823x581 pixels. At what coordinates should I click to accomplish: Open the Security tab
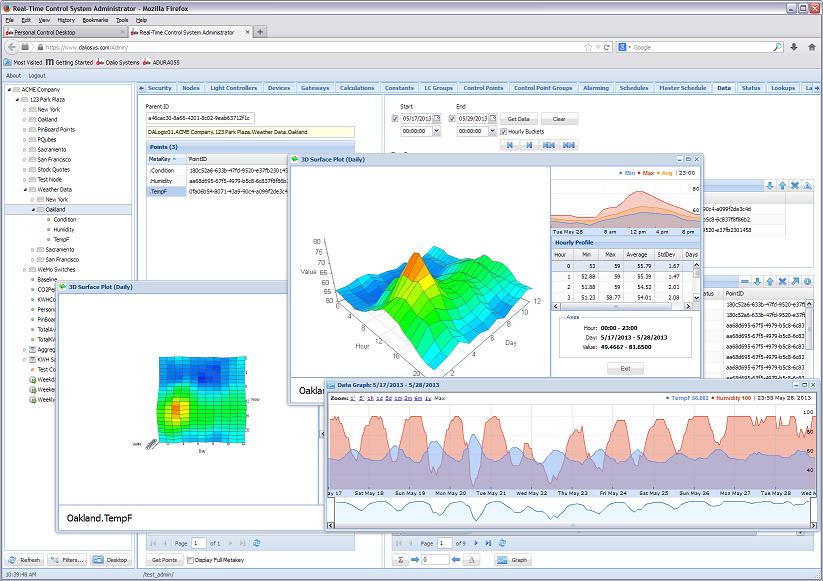pos(160,88)
